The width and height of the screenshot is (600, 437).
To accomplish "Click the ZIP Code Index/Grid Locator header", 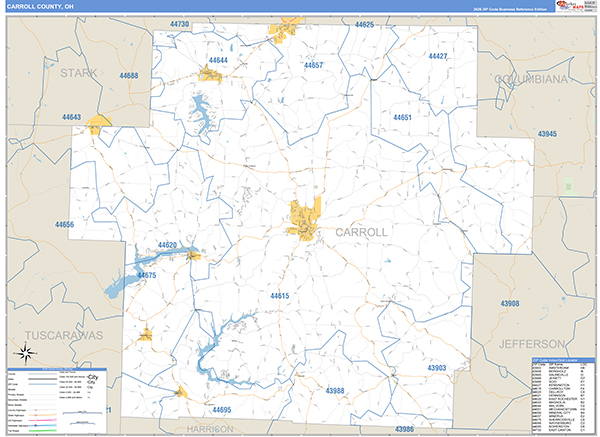I will pyautogui.click(x=564, y=360).
